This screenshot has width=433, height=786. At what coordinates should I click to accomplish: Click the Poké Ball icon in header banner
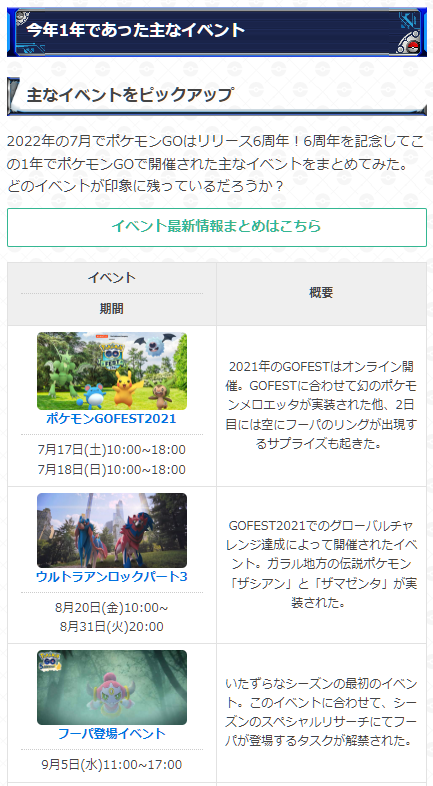(x=412, y=48)
